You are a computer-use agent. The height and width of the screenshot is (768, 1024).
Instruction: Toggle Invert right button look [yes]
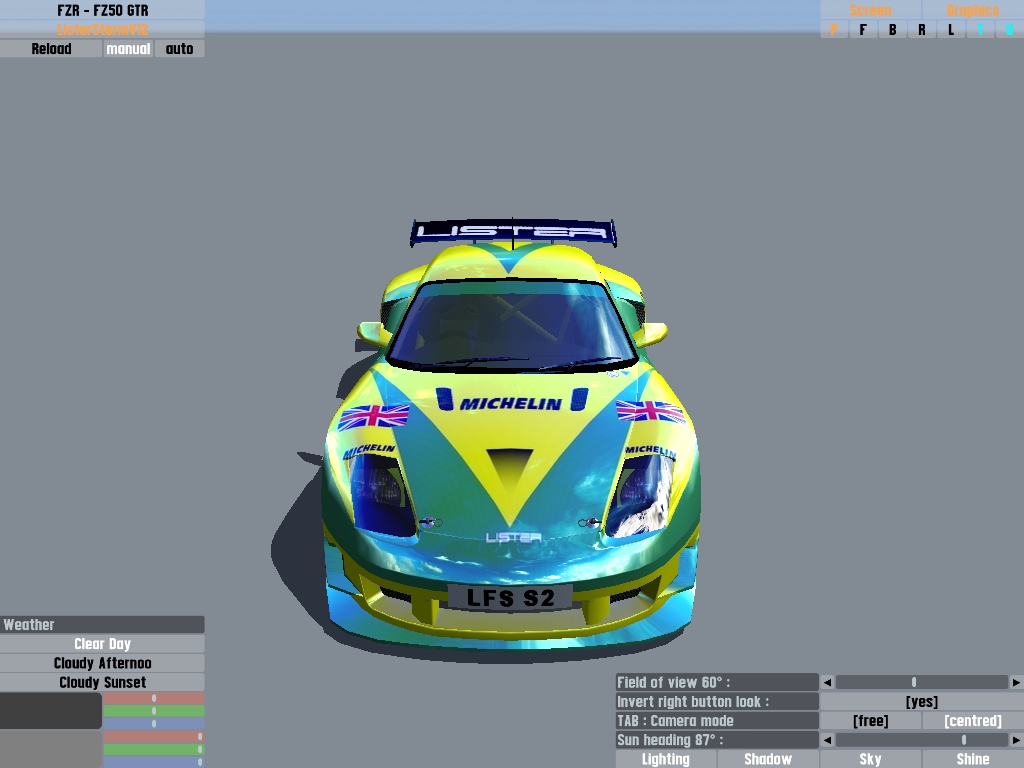point(921,701)
